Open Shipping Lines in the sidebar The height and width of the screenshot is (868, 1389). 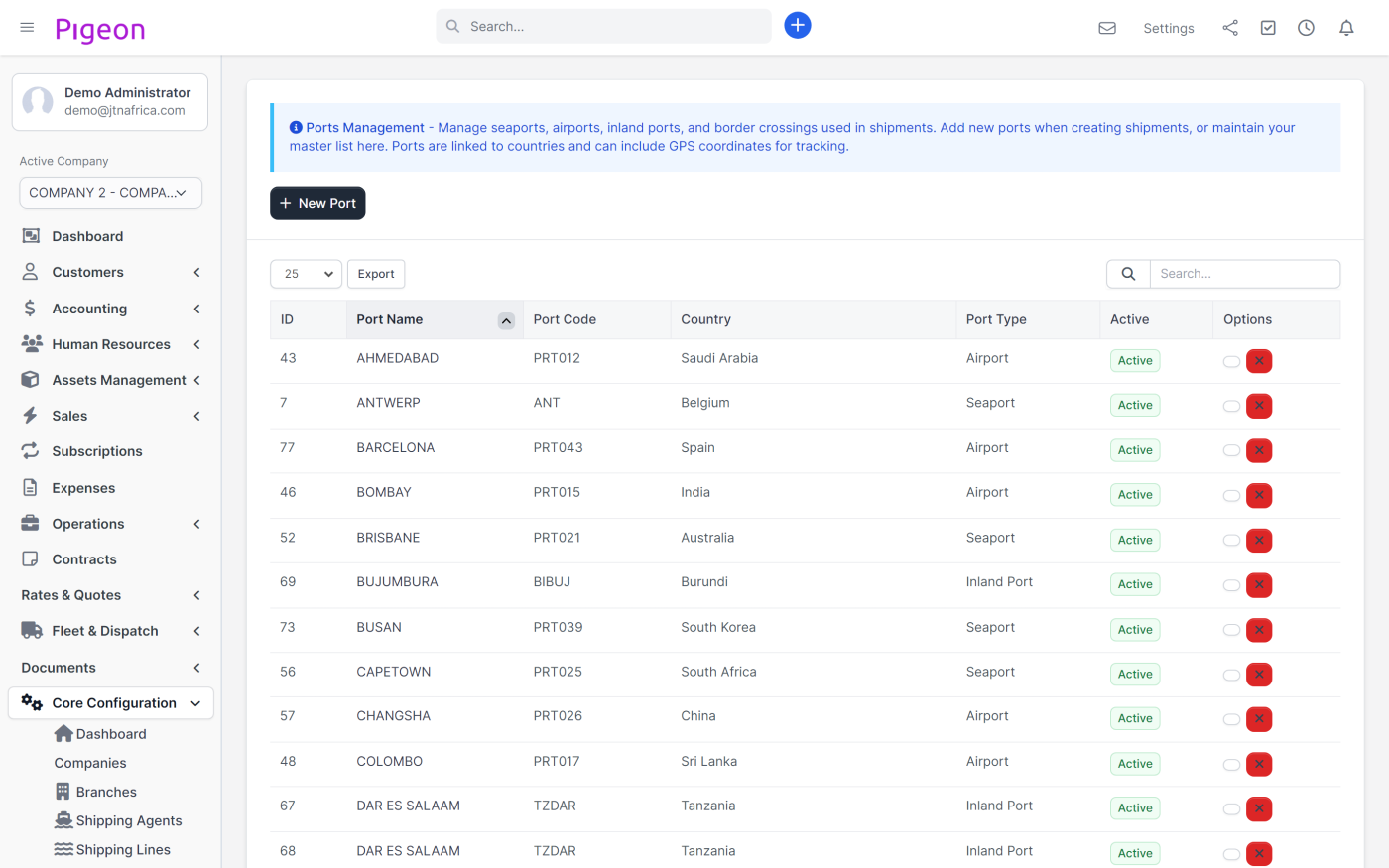[x=112, y=849]
